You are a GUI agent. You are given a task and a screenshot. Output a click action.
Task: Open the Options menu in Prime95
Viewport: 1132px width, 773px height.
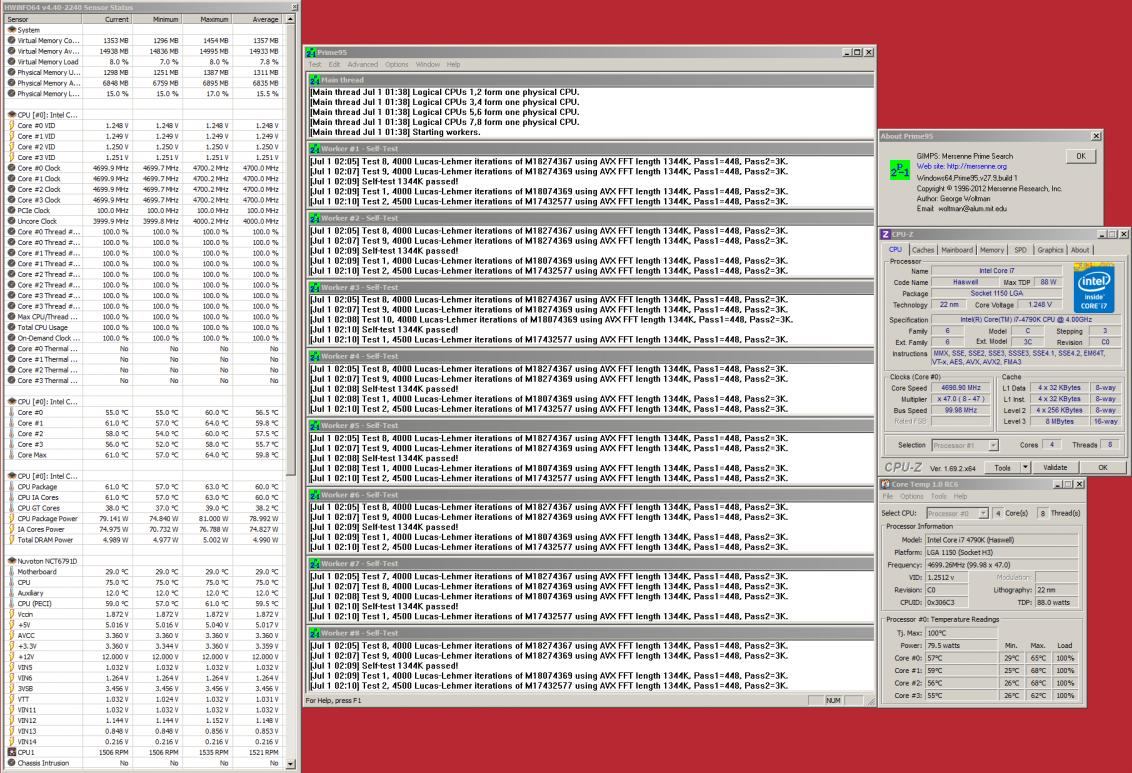(396, 64)
